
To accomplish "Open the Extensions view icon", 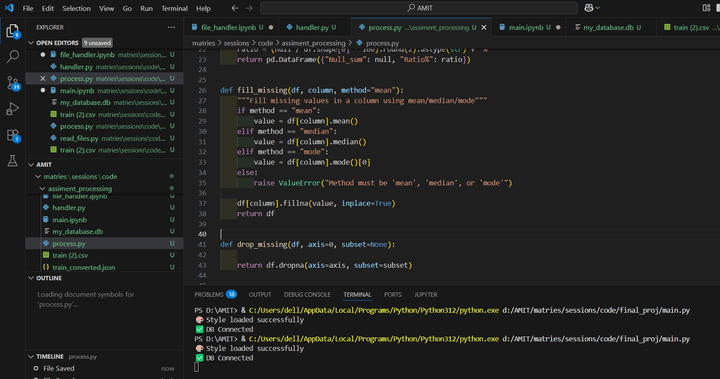I will [12, 135].
